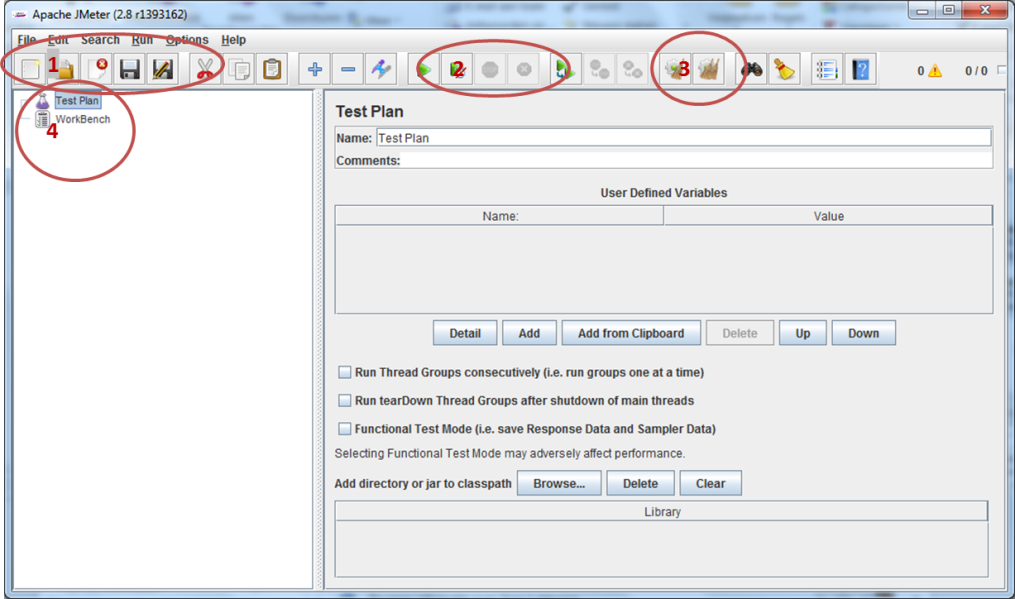
Task: Open the Run menu
Action: tap(142, 40)
